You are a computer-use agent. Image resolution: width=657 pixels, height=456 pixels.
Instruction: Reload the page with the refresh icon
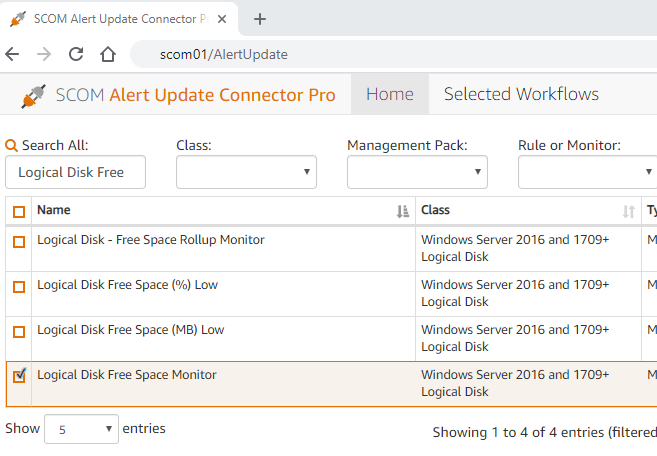click(x=76, y=54)
